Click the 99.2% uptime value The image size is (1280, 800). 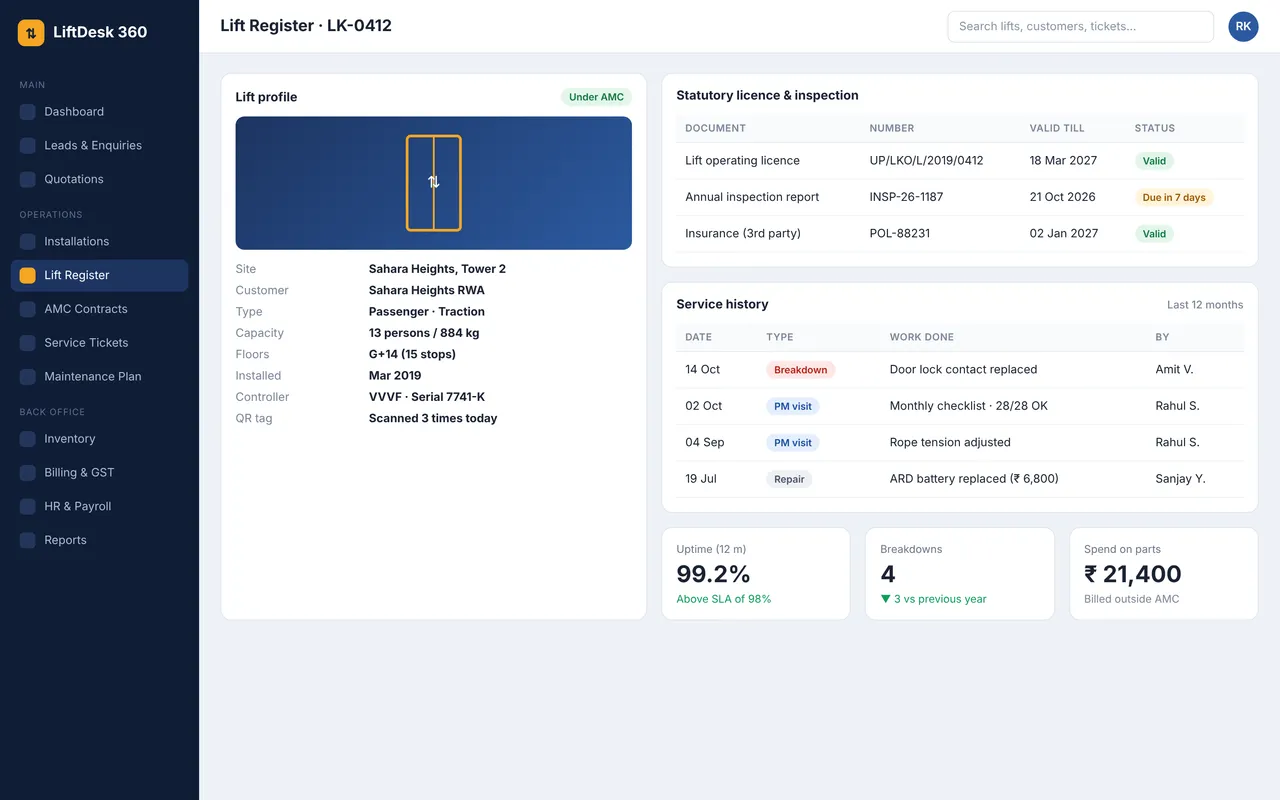pos(713,574)
